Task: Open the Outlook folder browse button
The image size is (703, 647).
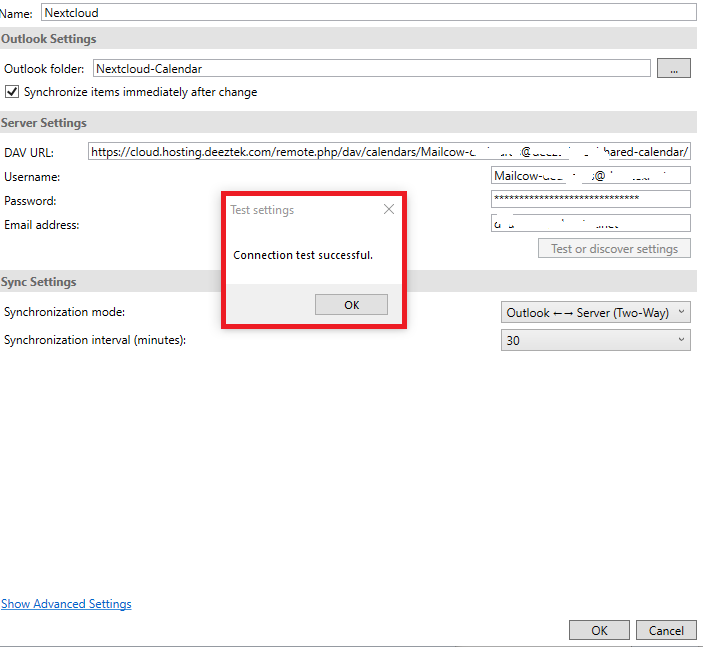Action: coord(673,69)
